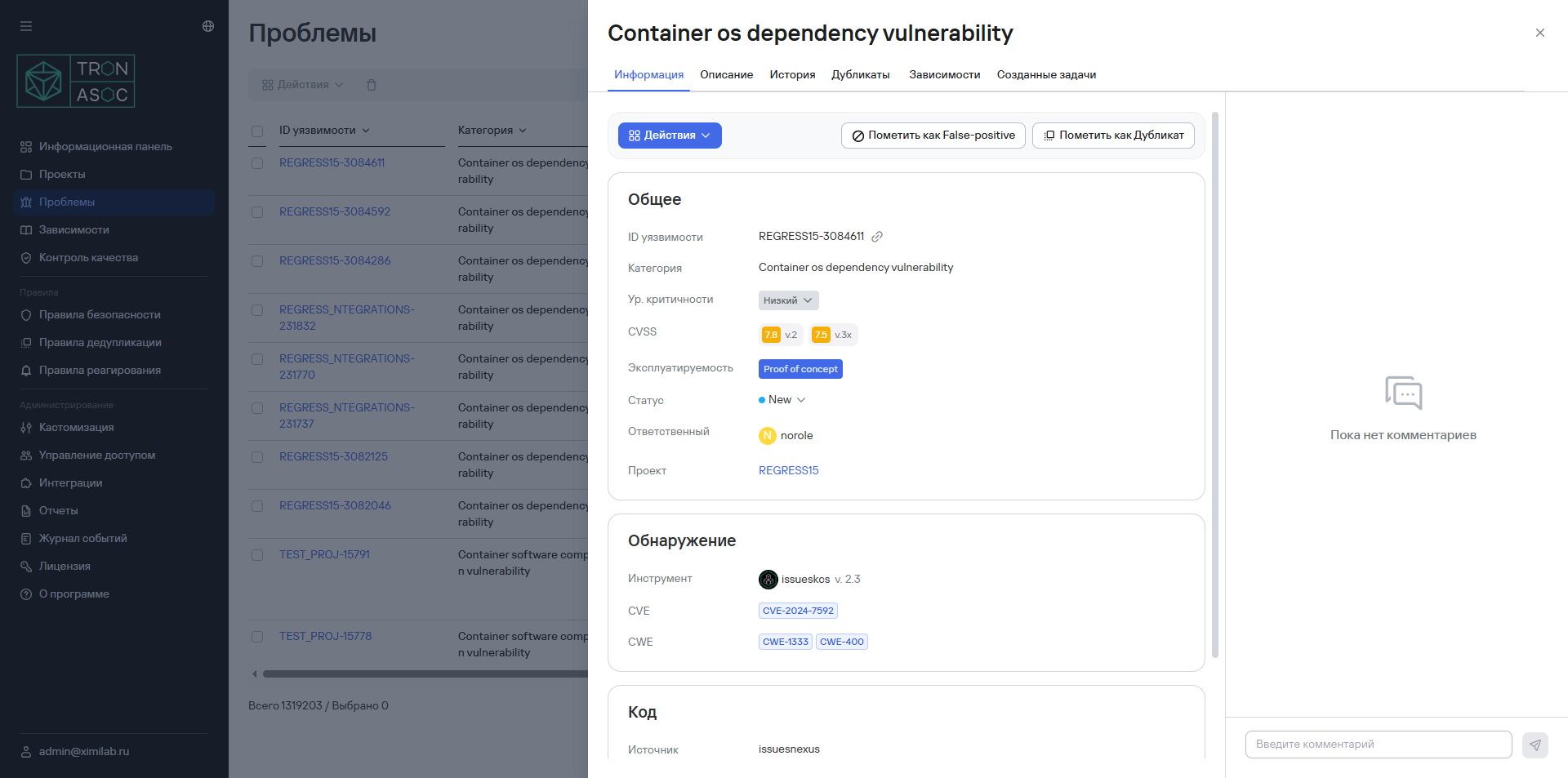1568x778 pixels.
Task: Click the globe language icon
Action: [x=208, y=26]
